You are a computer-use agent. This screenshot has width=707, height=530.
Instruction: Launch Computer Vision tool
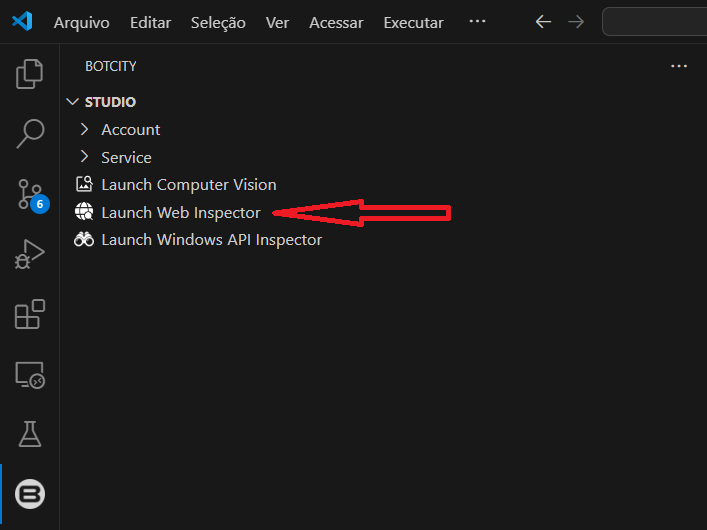pyautogui.click(x=188, y=185)
